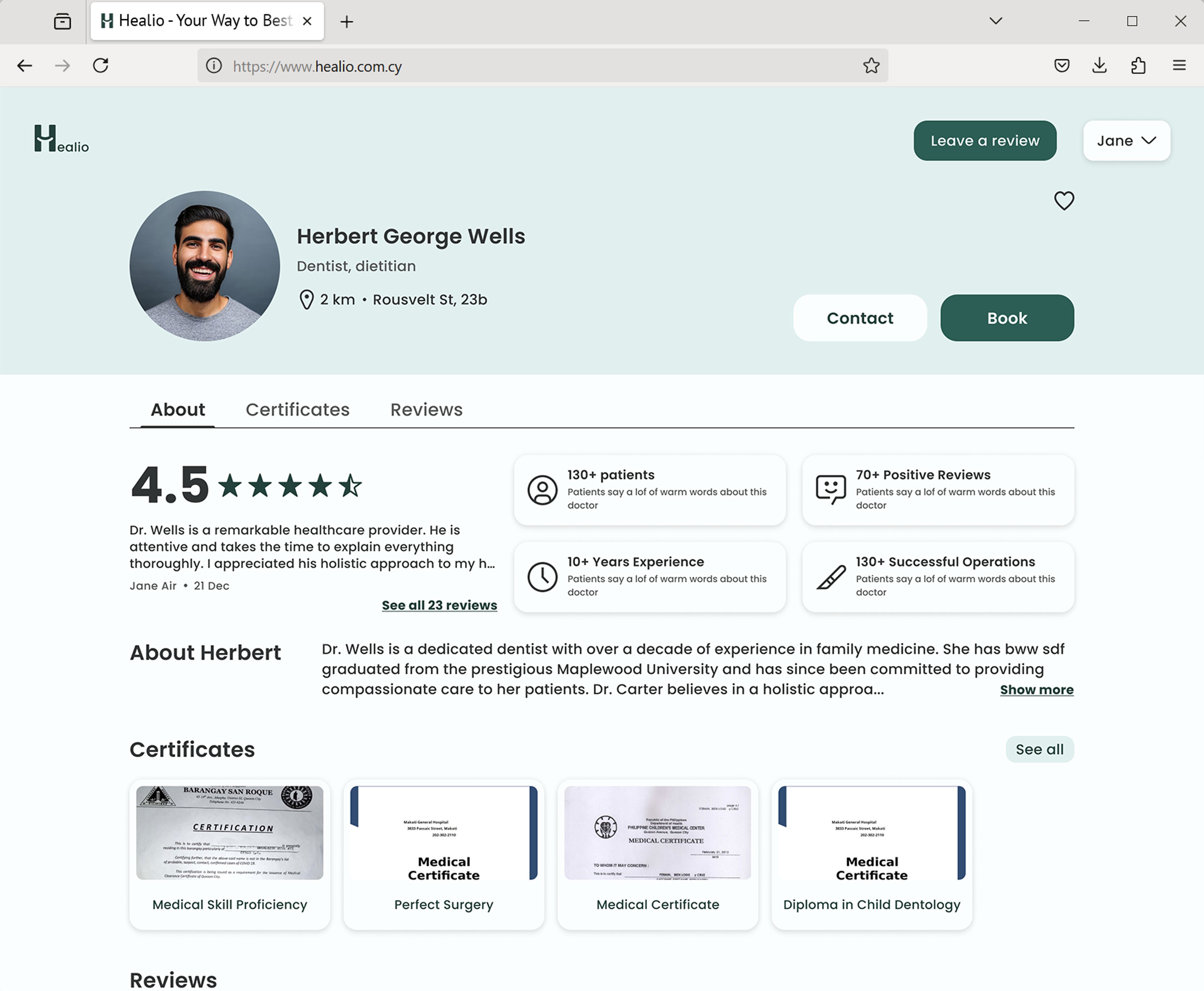Open the browser hamburger menu
Viewport: 1204px width, 991px height.
1179,66
